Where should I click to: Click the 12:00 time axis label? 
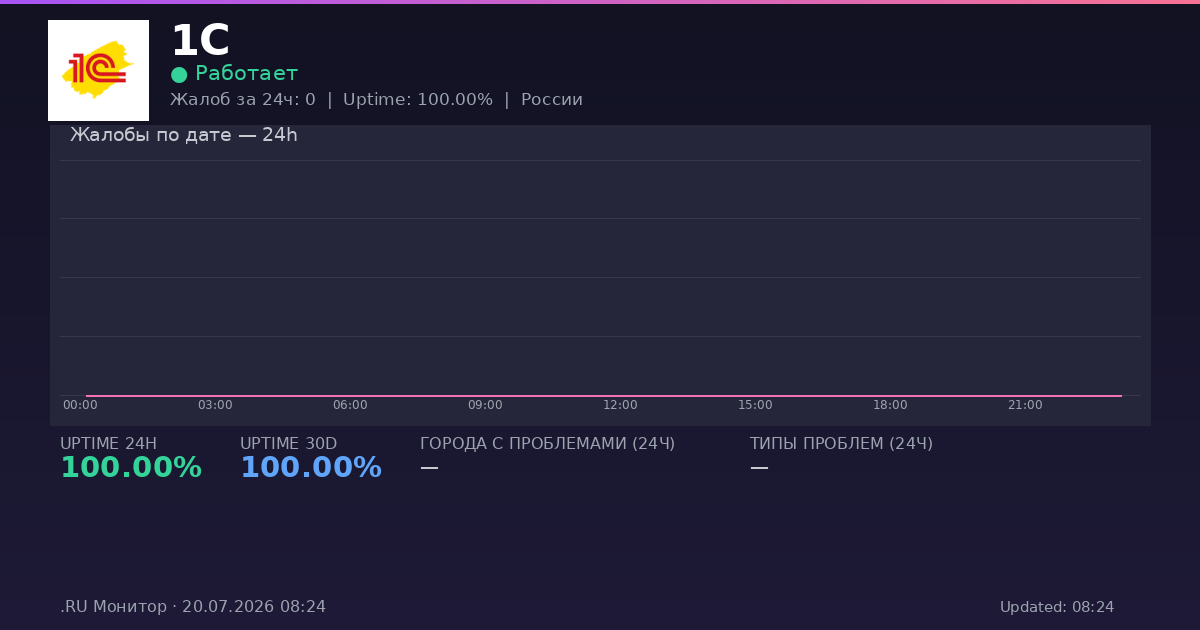click(x=620, y=405)
